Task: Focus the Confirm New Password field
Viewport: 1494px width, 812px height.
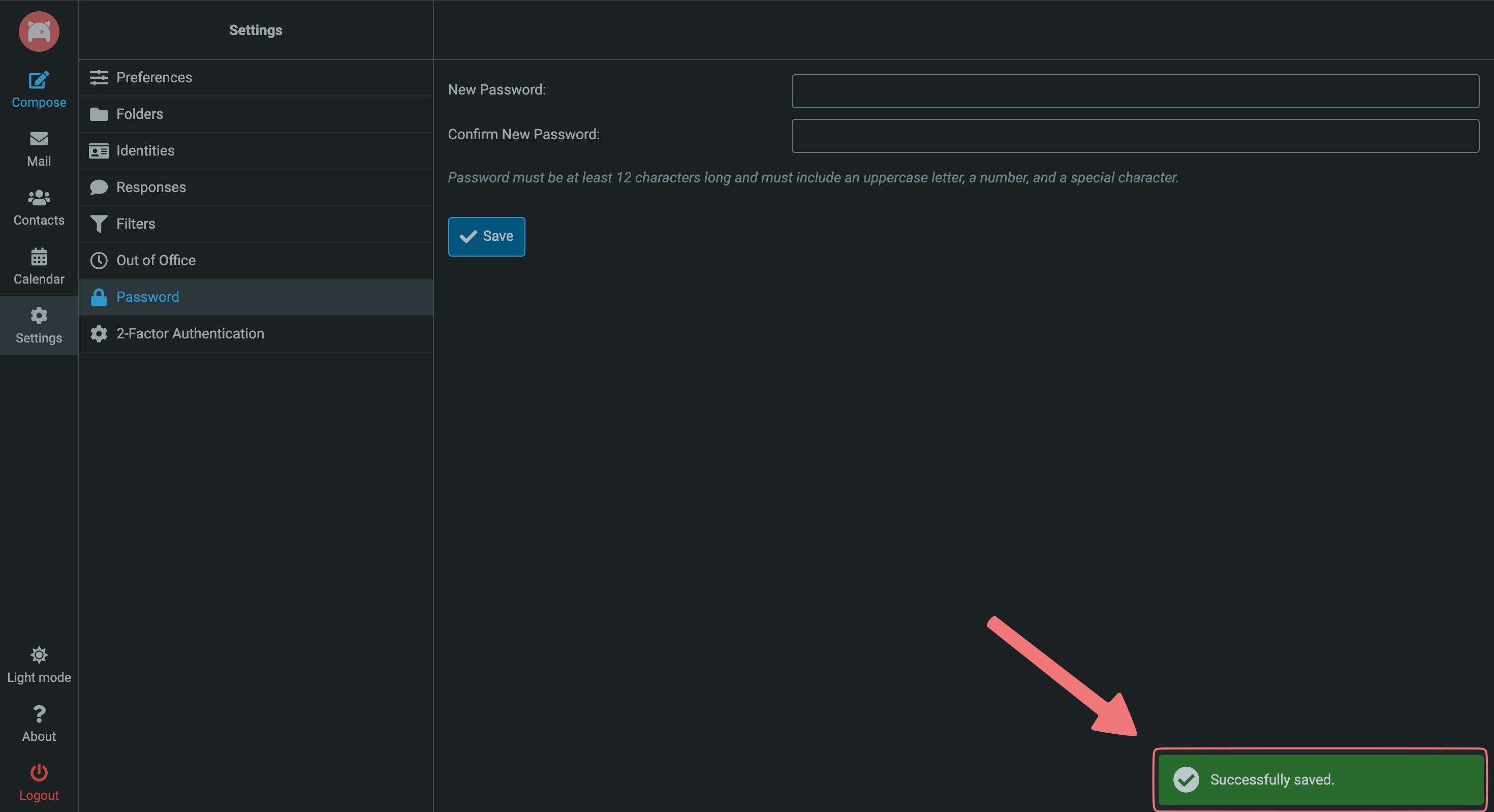Action: 1134,136
